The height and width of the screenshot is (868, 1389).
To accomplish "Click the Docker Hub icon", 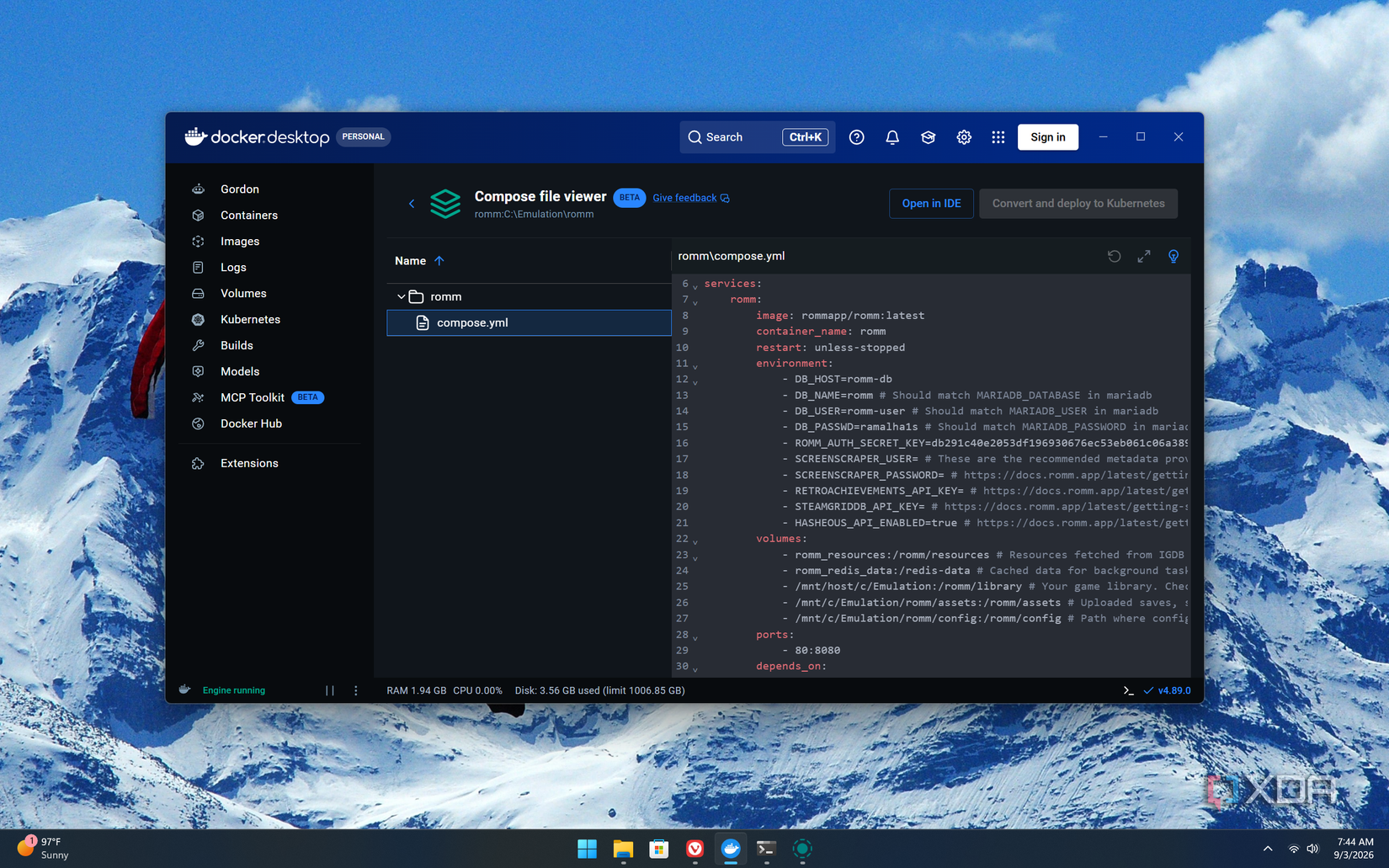I will (198, 423).
